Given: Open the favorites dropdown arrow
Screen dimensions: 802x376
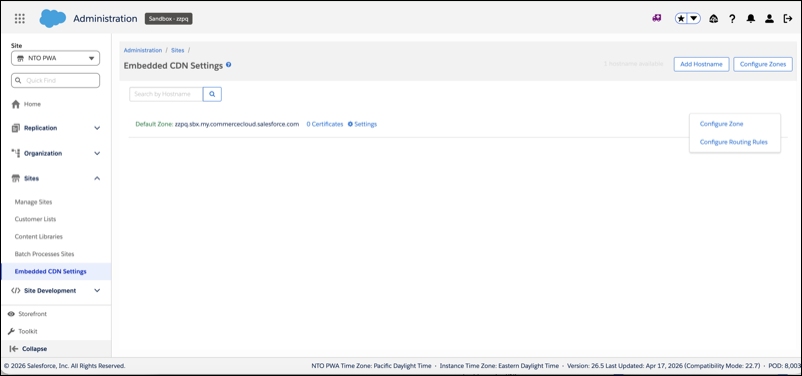Looking at the screenshot, I should [694, 18].
